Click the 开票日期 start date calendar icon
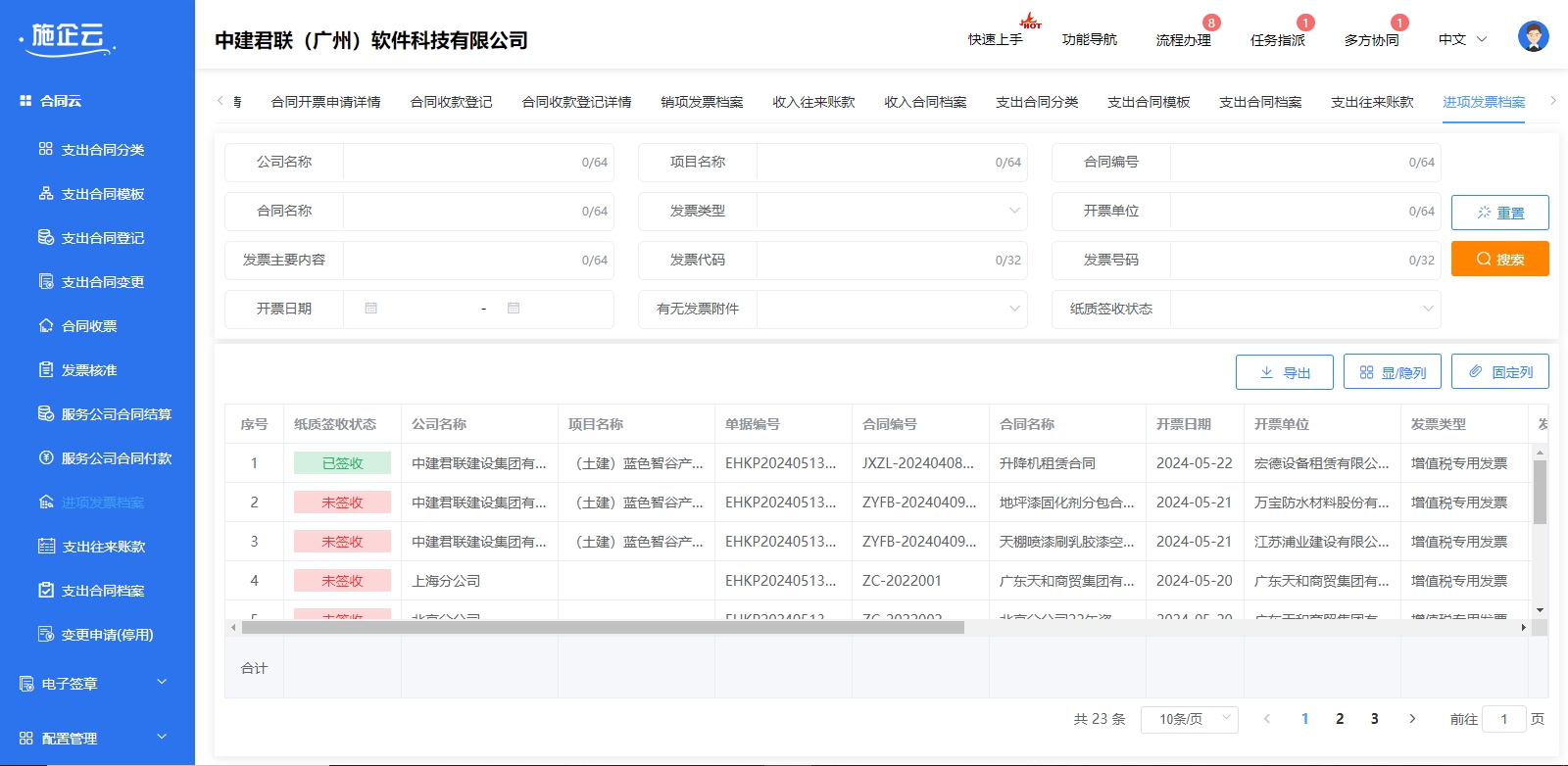This screenshot has width=1568, height=766. tap(370, 309)
